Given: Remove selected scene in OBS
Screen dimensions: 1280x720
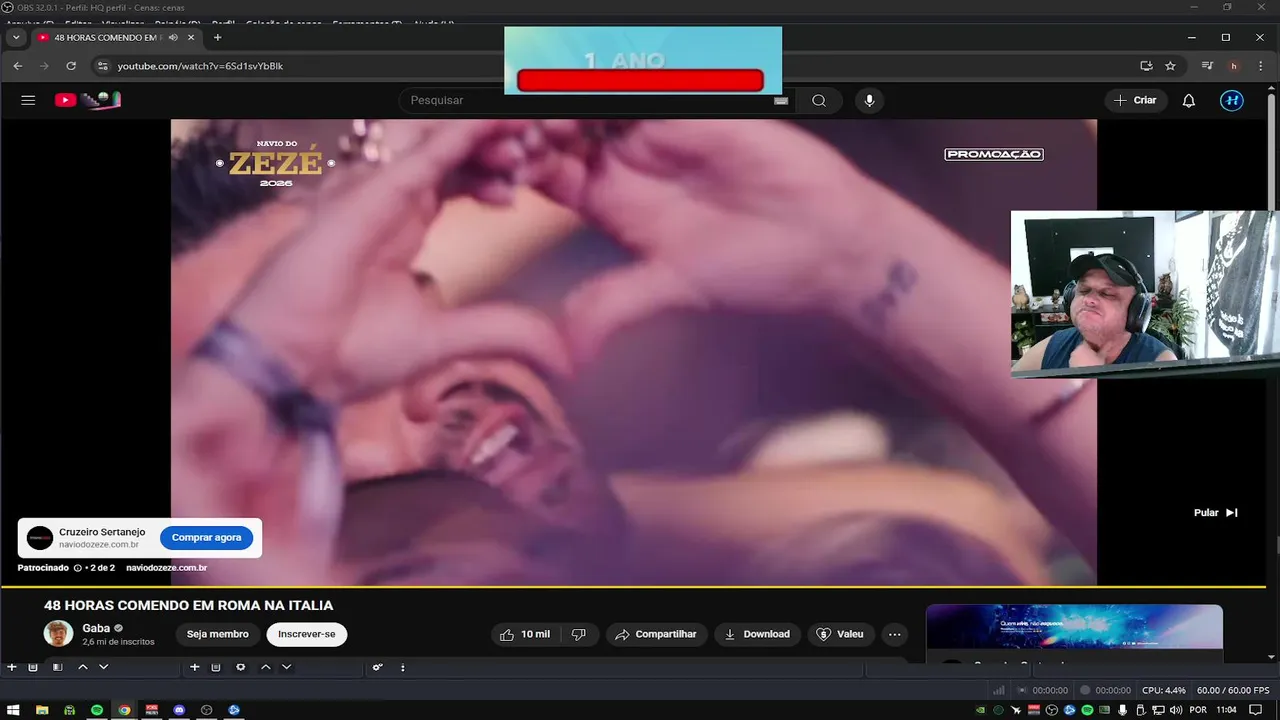Looking at the screenshot, I should click(33, 667).
